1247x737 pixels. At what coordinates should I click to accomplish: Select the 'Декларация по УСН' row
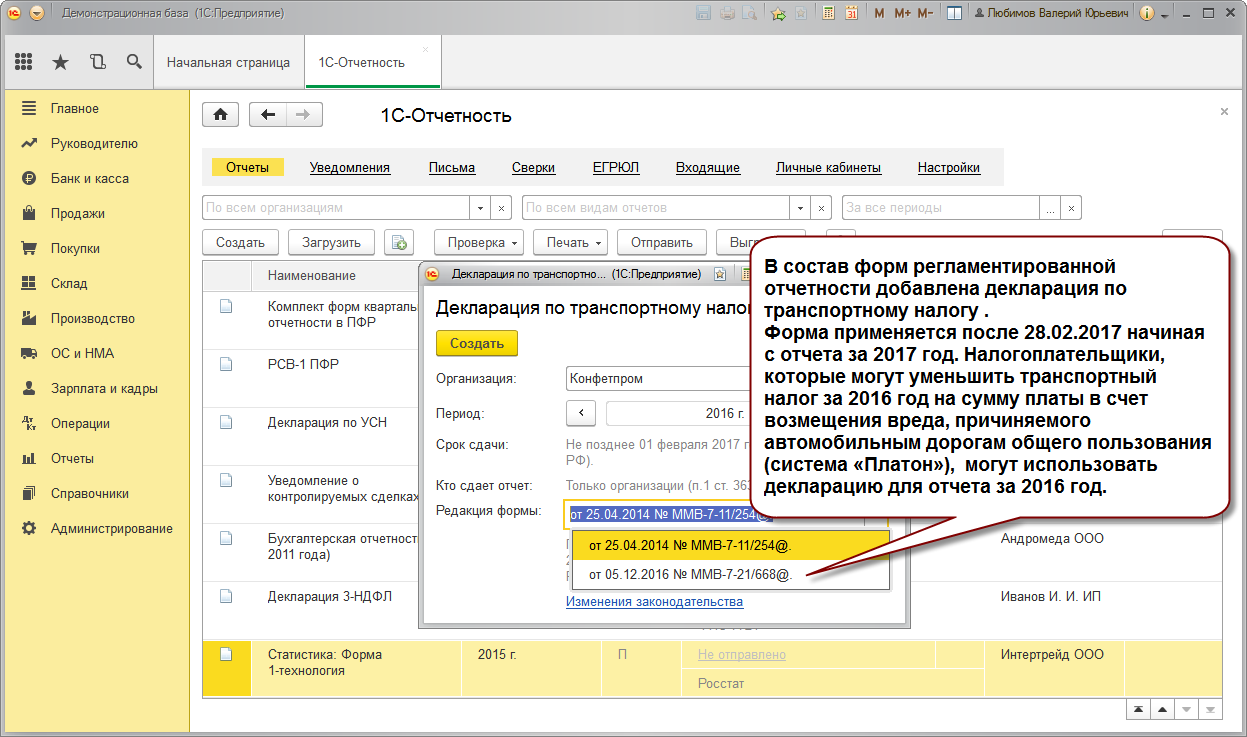(327, 423)
